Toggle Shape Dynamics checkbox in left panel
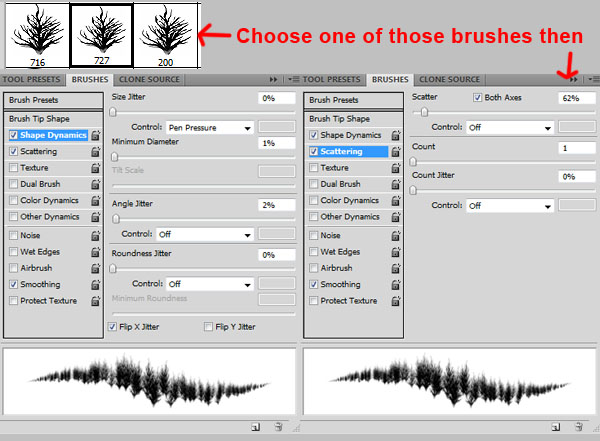This screenshot has height=441, width=600. coord(13,135)
